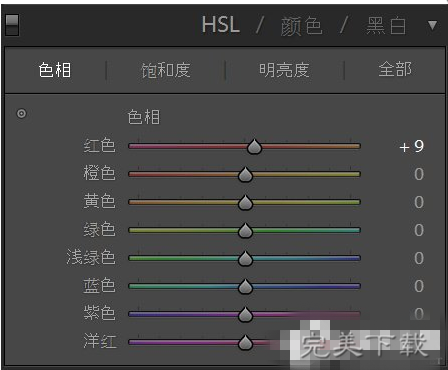Click the 红色 label
Viewport: 448px width, 370px height.
coord(99,146)
